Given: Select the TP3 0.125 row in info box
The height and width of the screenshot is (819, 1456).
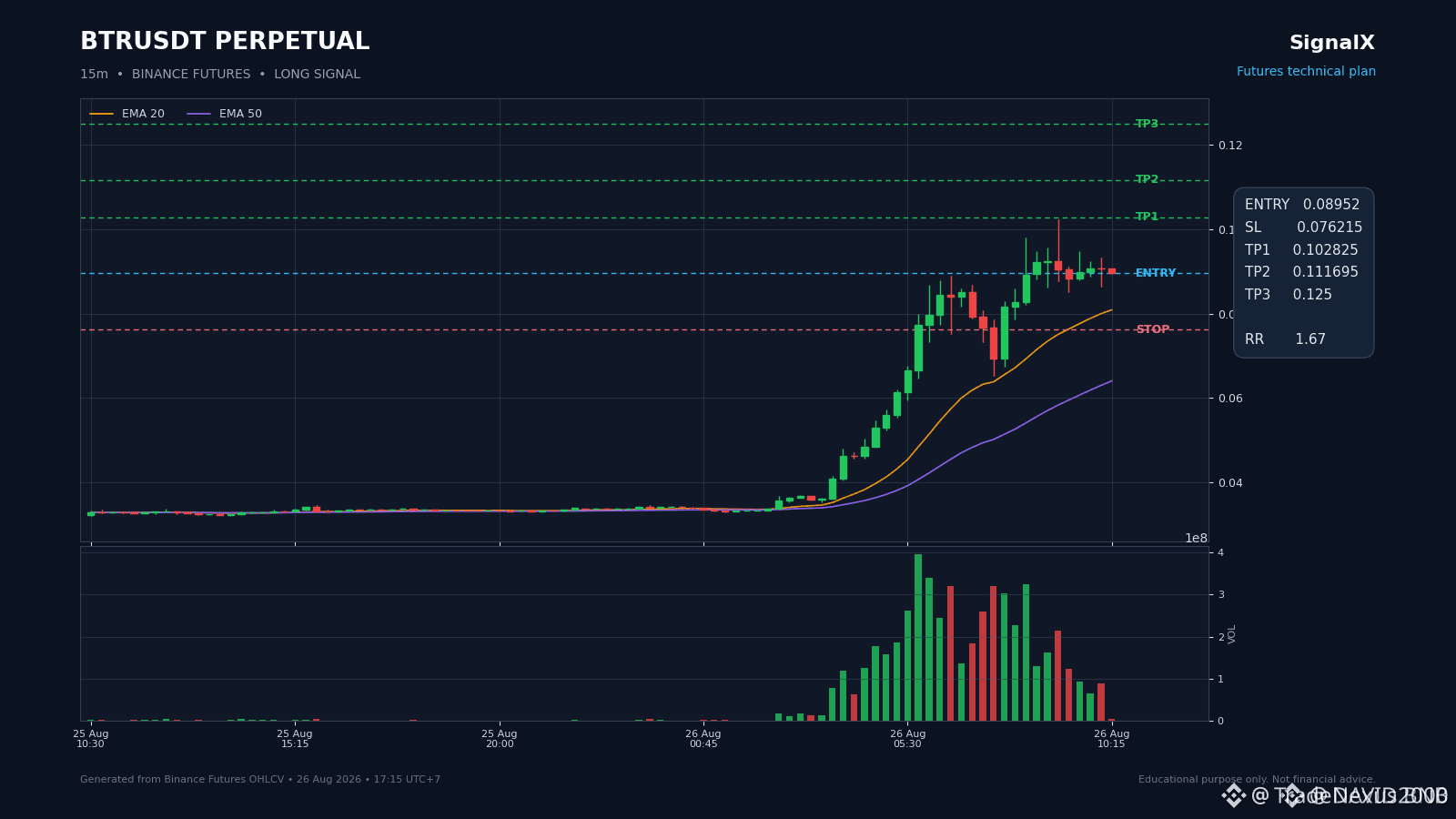Looking at the screenshot, I should pos(1289,295).
